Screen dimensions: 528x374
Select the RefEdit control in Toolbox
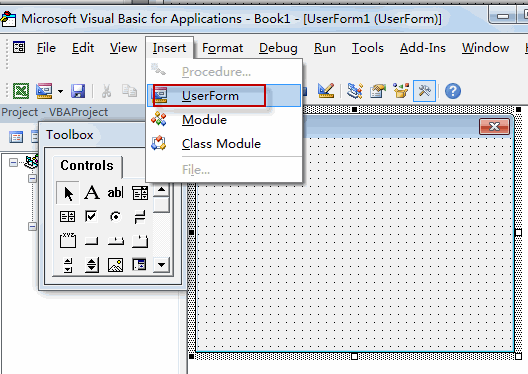[139, 265]
